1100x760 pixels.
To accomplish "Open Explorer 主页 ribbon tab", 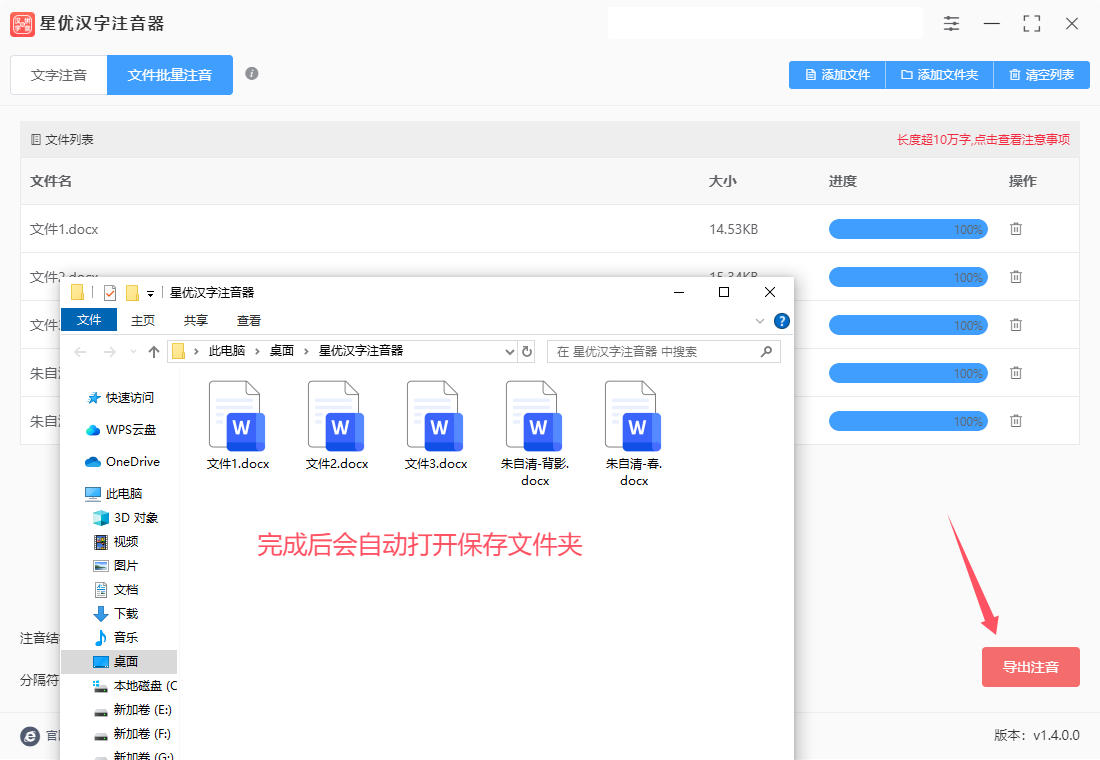I will [143, 321].
